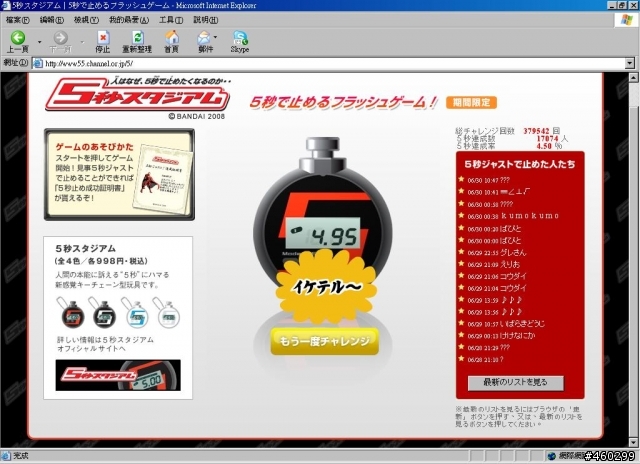Open the 檔案(F) menu
The height and width of the screenshot is (464, 640).
click(18, 20)
